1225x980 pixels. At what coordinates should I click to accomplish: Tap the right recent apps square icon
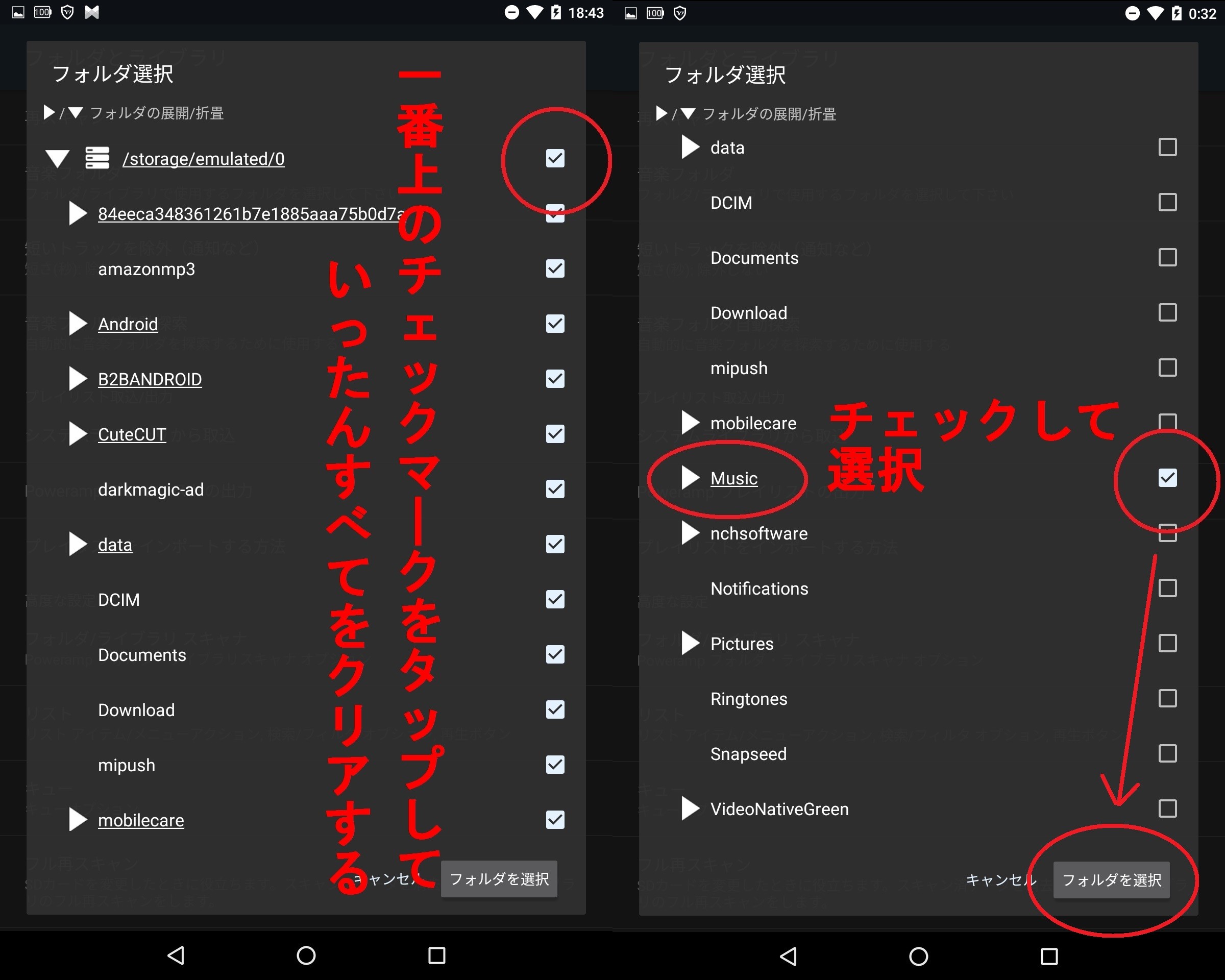[1049, 956]
